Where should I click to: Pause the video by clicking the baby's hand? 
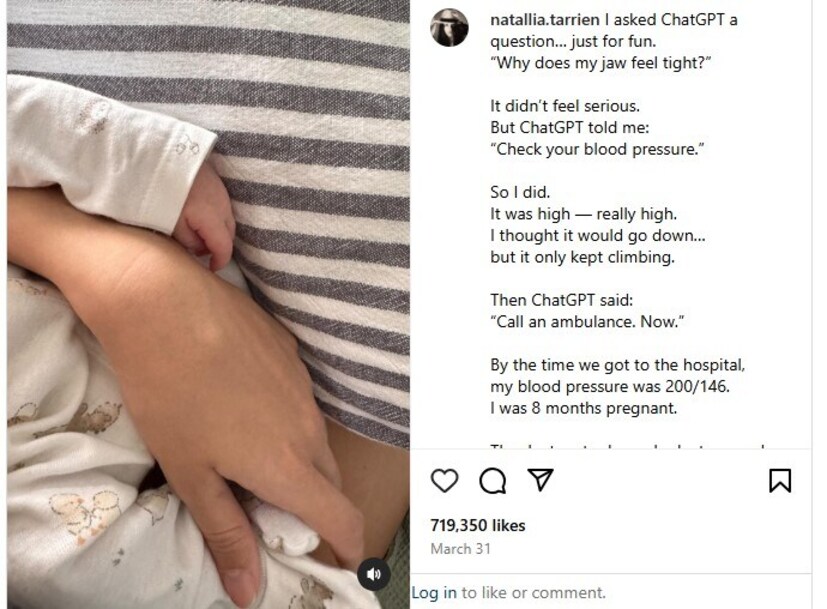point(206,216)
